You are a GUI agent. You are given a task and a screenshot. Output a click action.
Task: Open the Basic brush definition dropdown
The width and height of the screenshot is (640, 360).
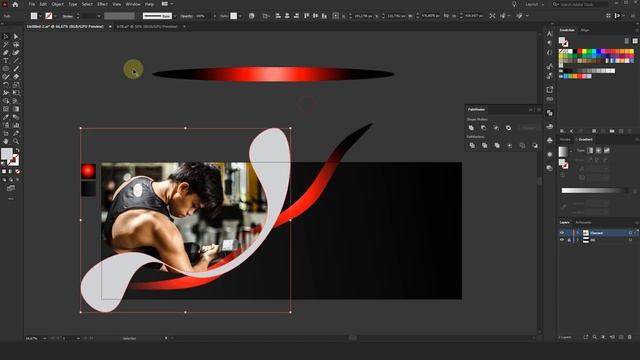(x=175, y=16)
